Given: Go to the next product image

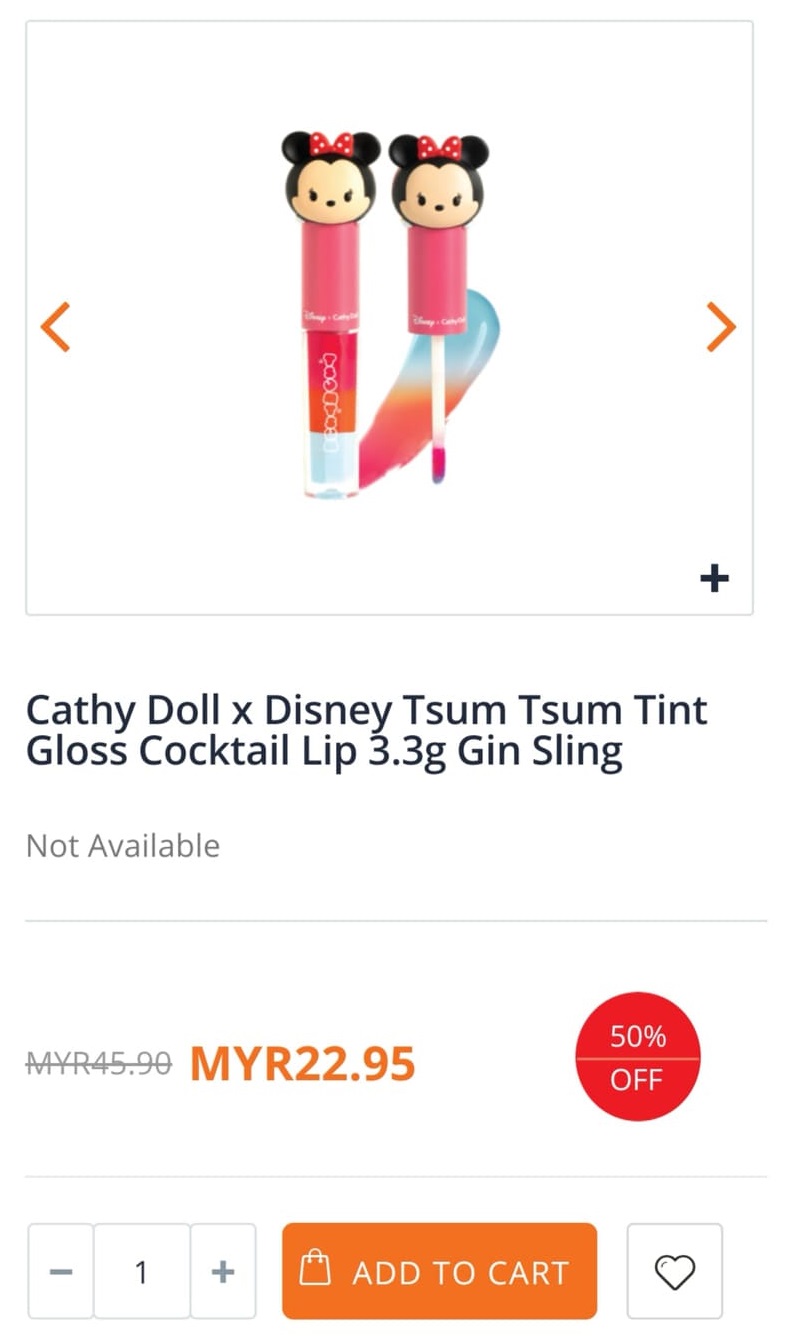Looking at the screenshot, I should [720, 326].
